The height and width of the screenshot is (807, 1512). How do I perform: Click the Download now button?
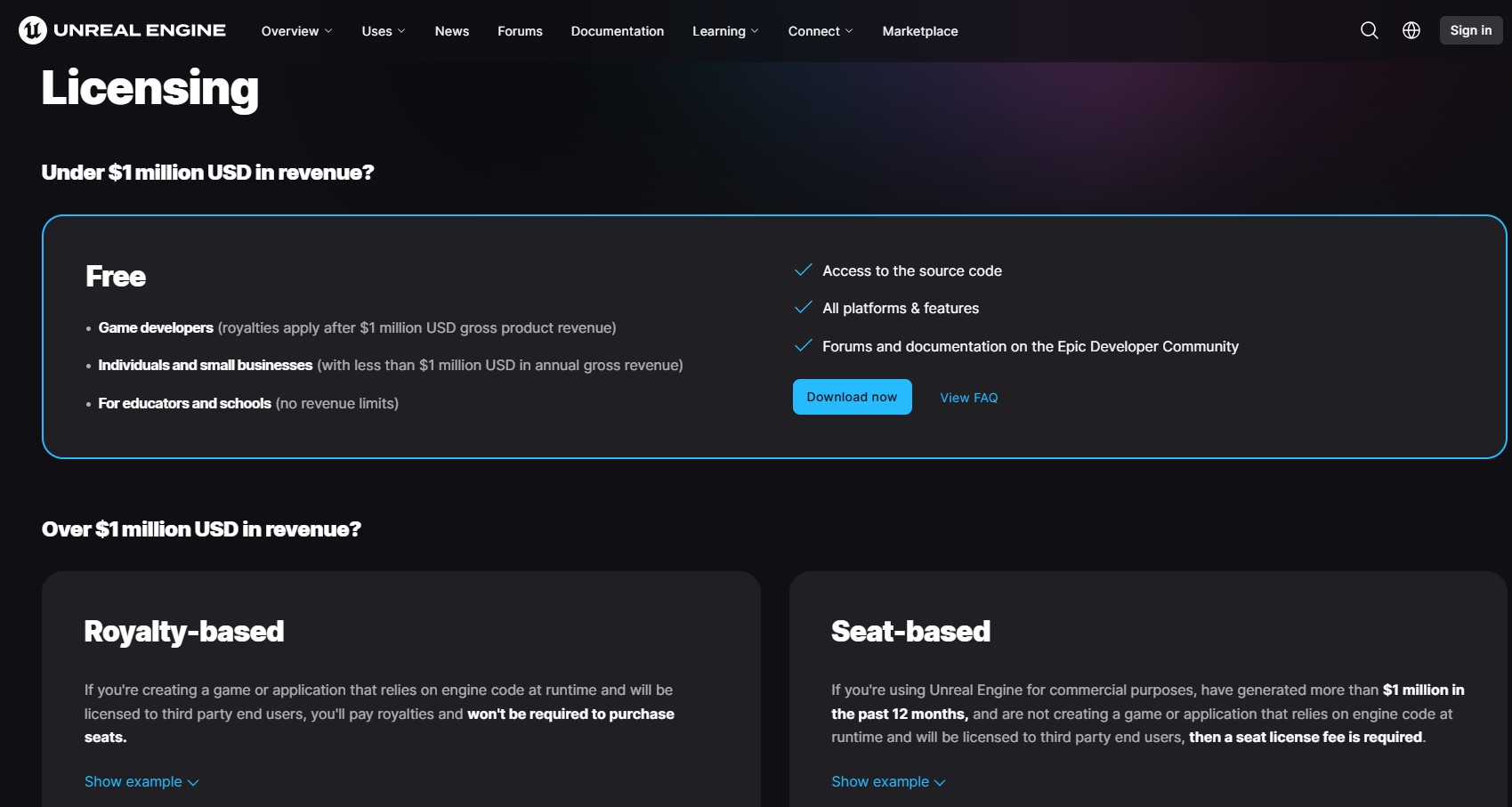[x=852, y=397]
